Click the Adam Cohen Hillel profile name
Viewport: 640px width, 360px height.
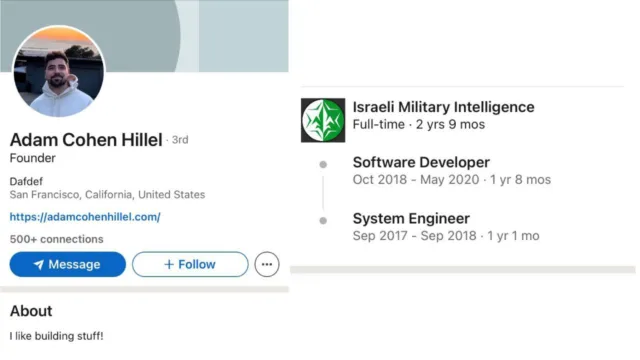tap(86, 140)
